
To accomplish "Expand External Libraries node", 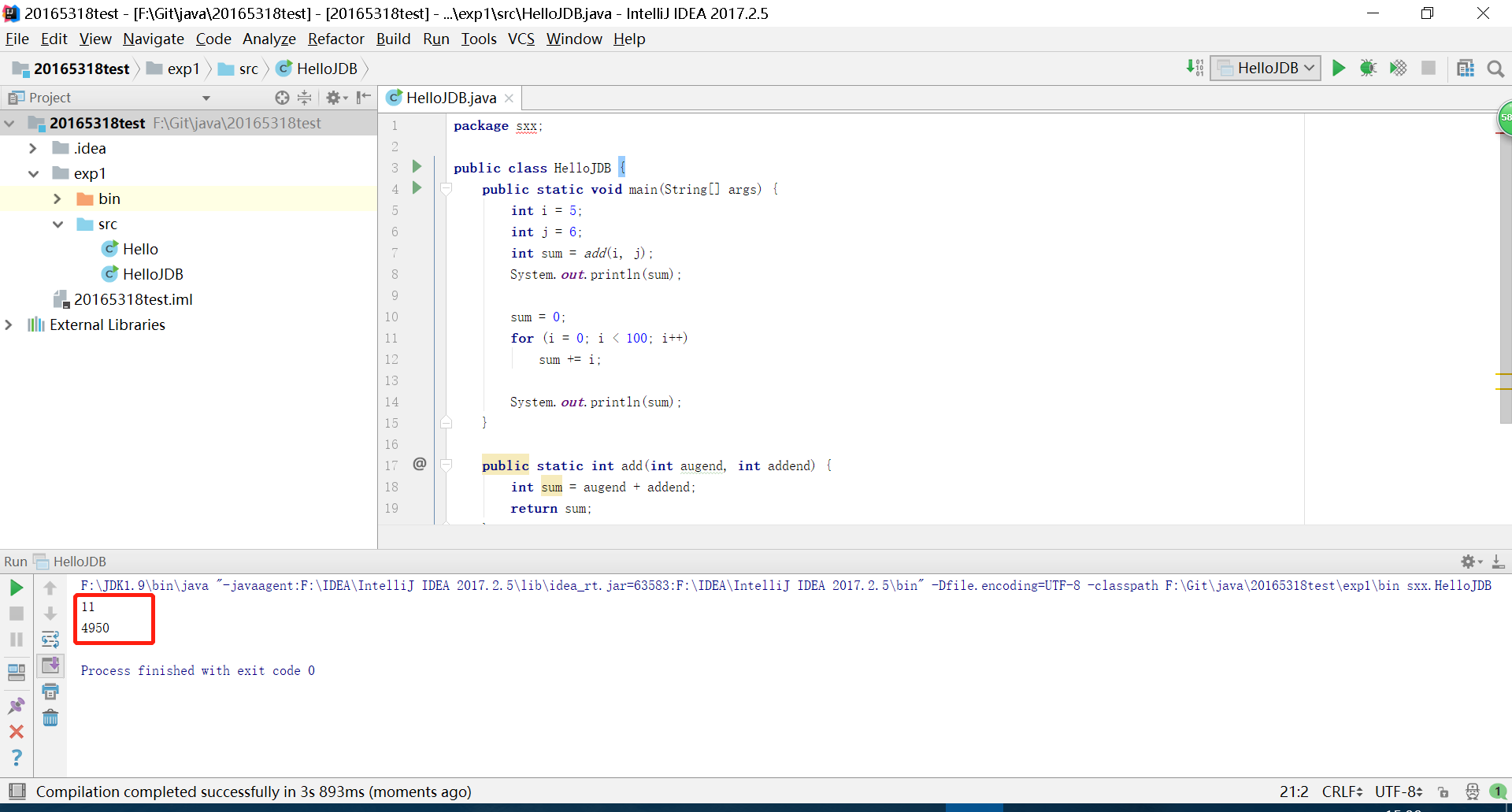I will [x=9, y=325].
